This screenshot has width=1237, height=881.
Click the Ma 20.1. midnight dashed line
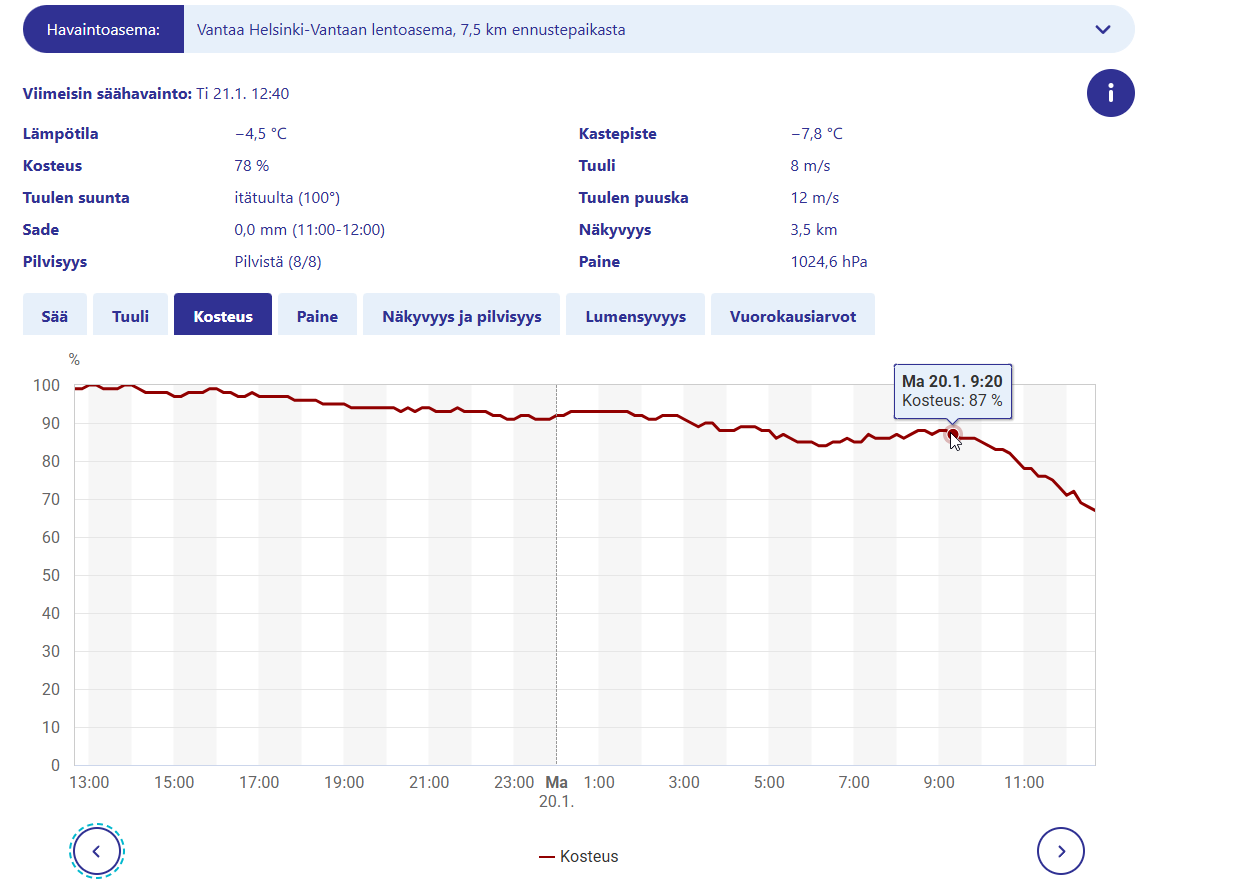(556, 600)
